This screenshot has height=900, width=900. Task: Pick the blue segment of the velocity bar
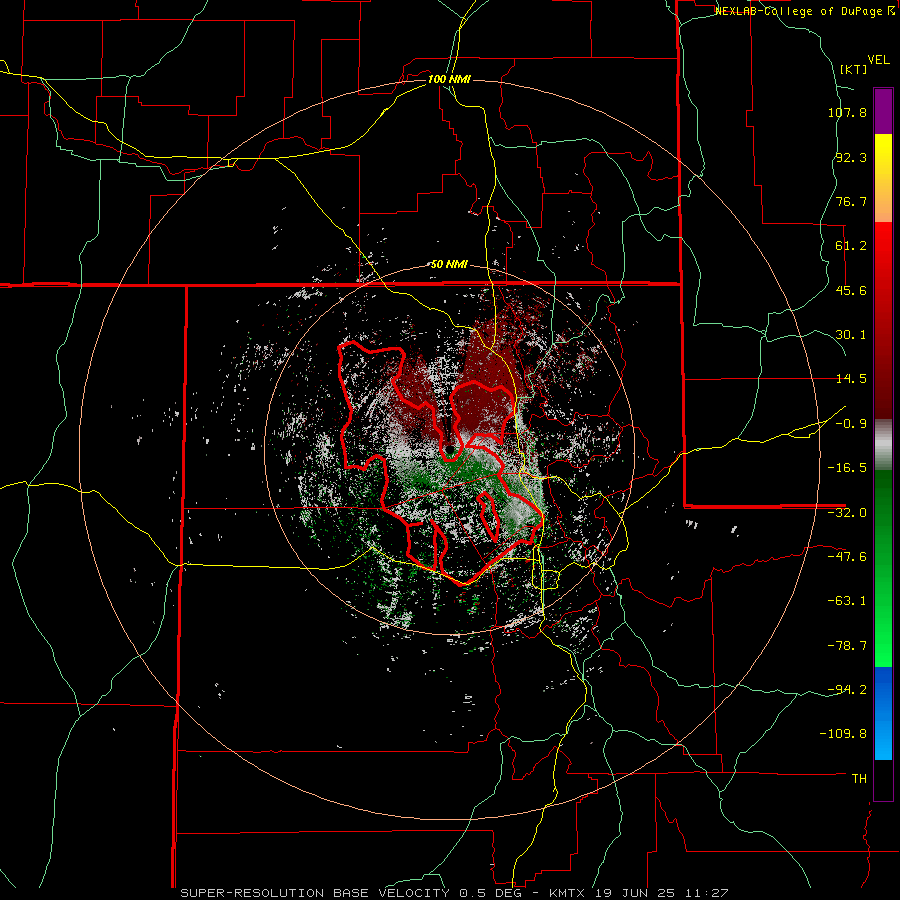point(883,713)
